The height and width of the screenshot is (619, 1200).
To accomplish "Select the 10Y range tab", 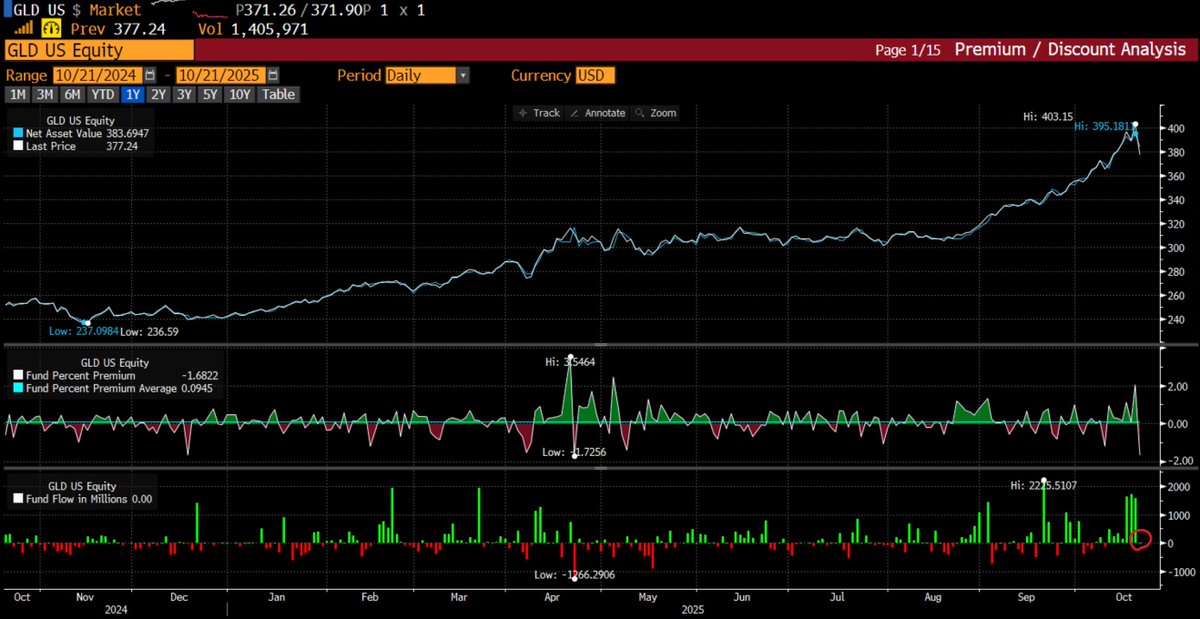I will tap(241, 94).
